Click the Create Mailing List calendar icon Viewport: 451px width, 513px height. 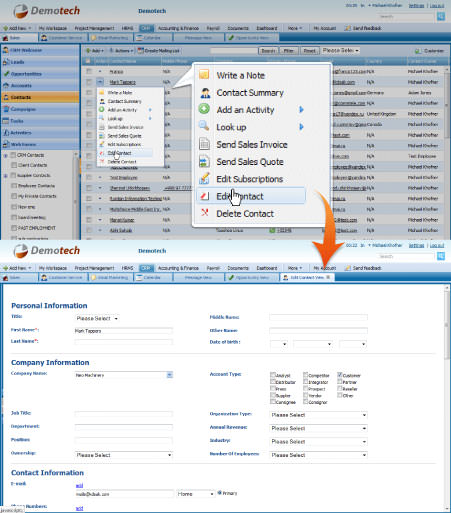[x=141, y=51]
